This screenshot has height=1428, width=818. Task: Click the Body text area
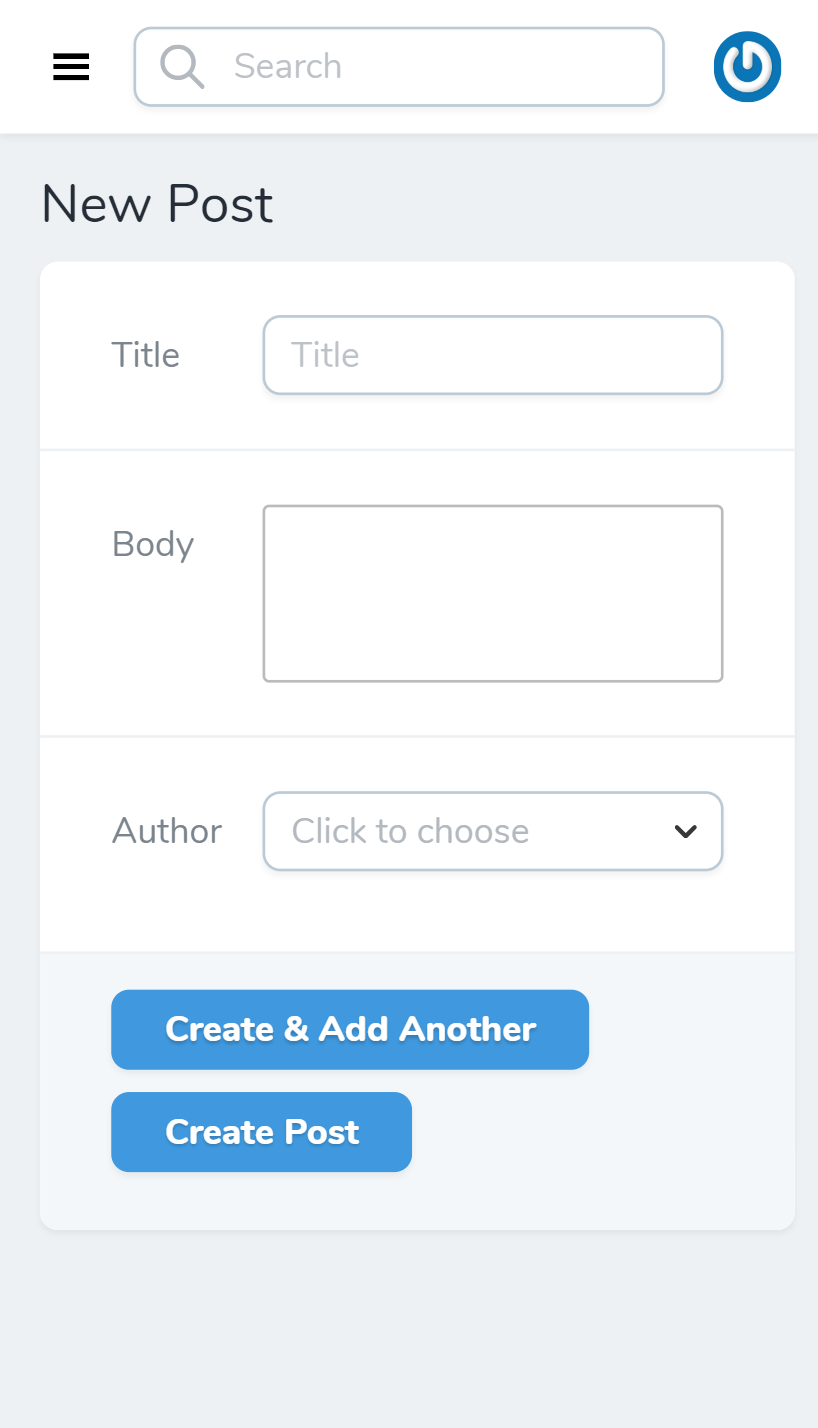pyautogui.click(x=492, y=593)
